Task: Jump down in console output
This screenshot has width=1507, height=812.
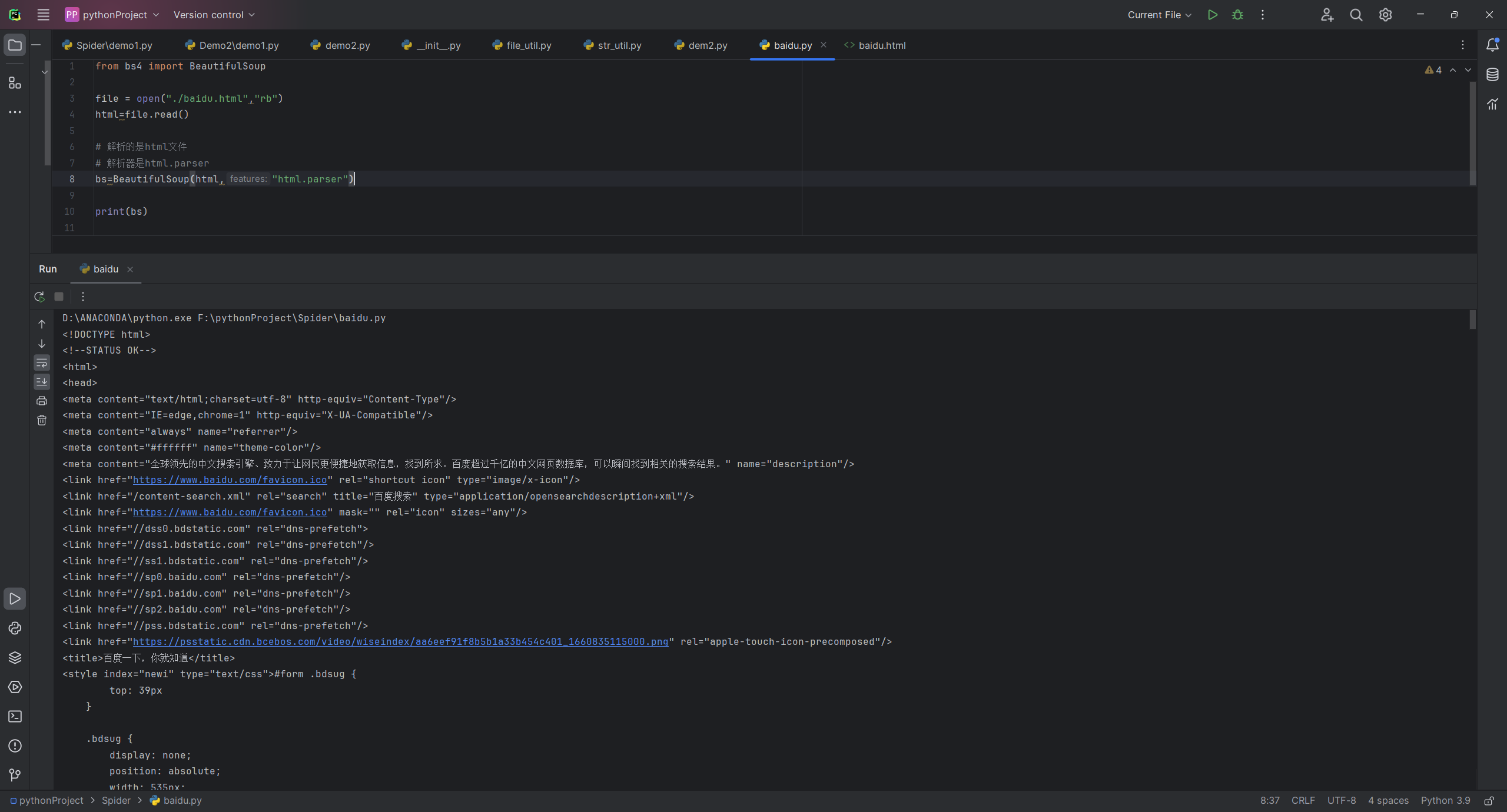Action: point(42,344)
